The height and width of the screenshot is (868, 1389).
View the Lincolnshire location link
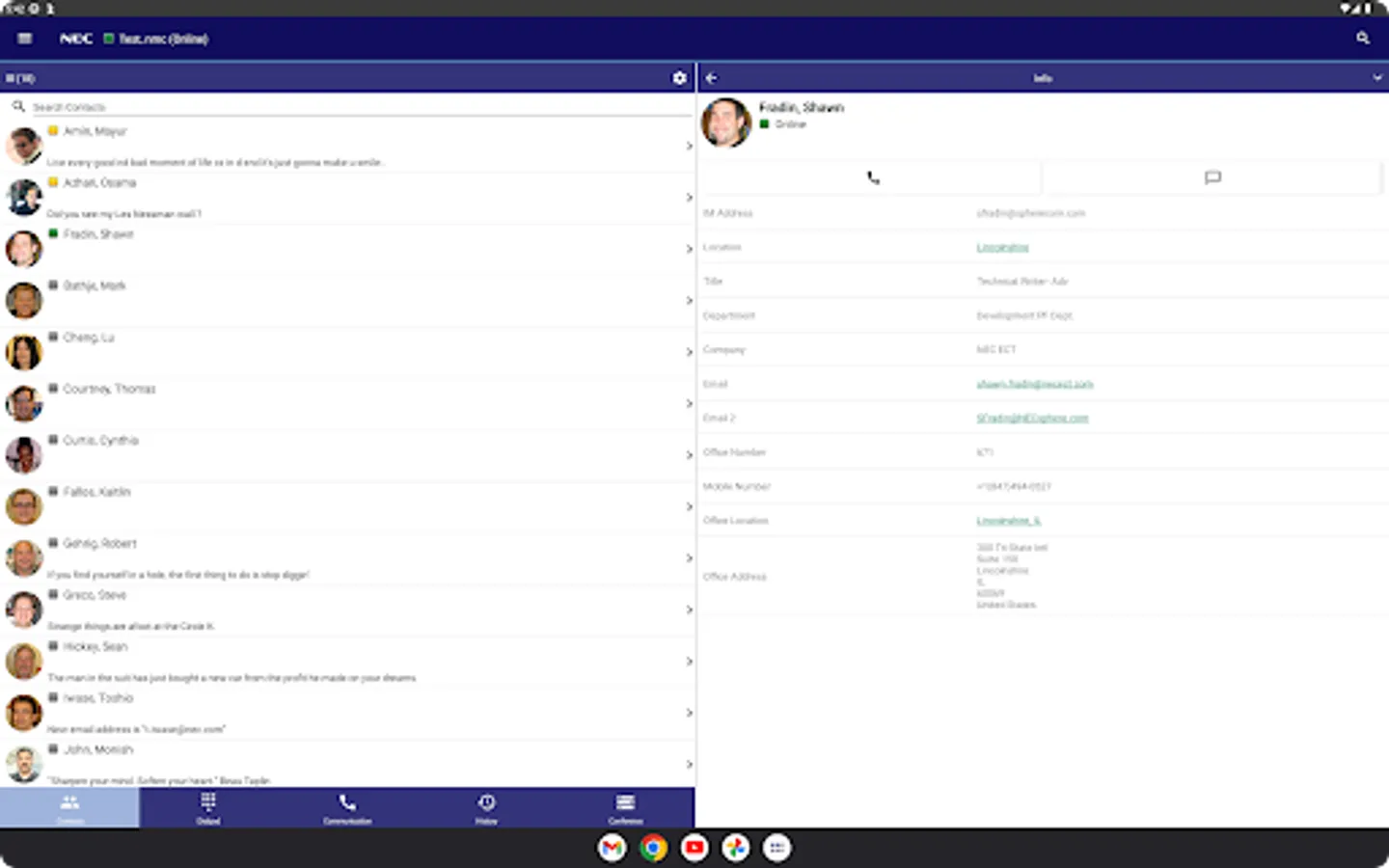pyautogui.click(x=1002, y=247)
